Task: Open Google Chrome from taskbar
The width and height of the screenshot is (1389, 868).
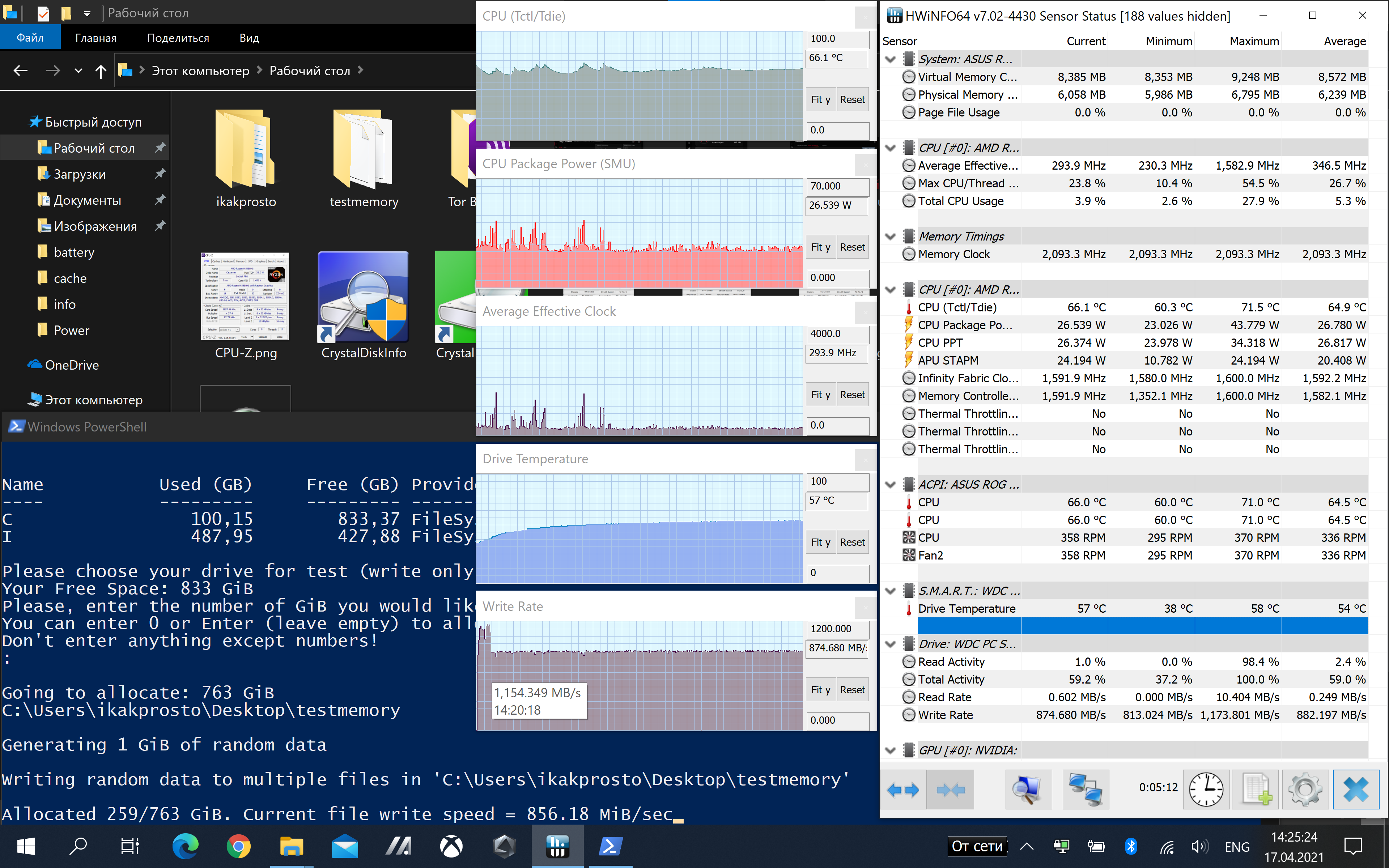Action: point(238,846)
